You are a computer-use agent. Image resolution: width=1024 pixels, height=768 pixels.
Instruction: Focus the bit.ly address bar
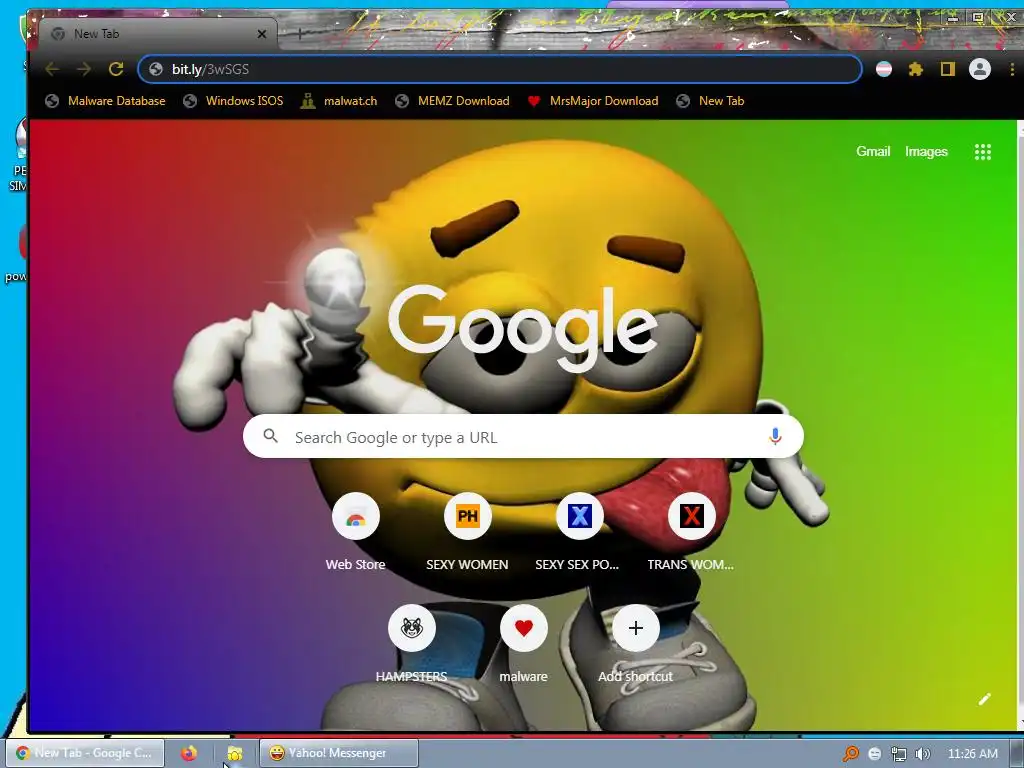point(500,69)
